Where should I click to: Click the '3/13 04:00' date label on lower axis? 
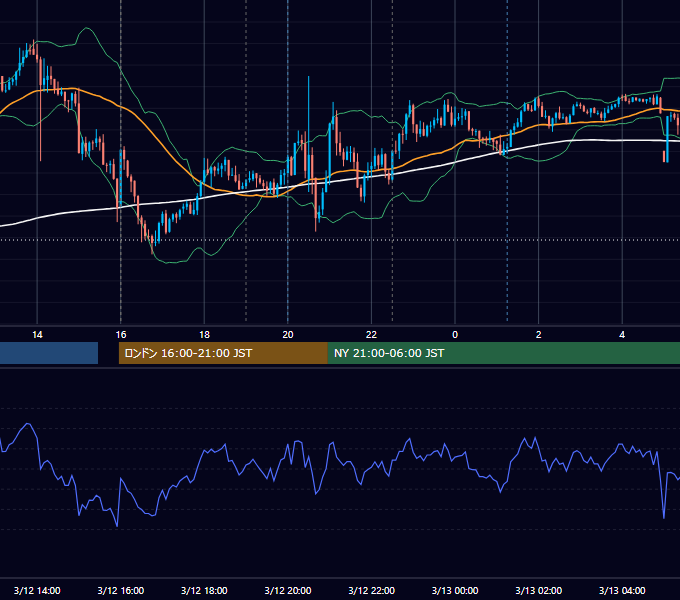tap(622, 590)
